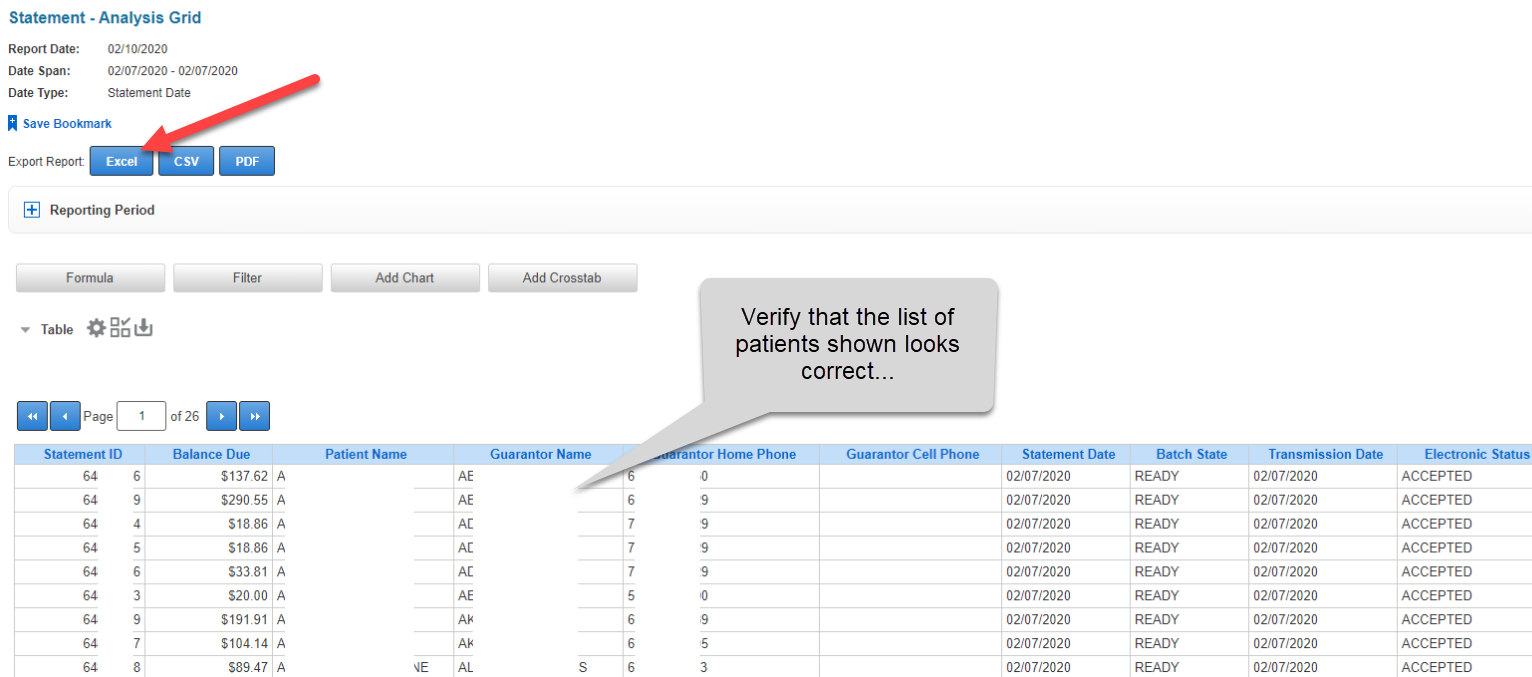
Task: Expand the Reporting Period section
Action: 31,210
